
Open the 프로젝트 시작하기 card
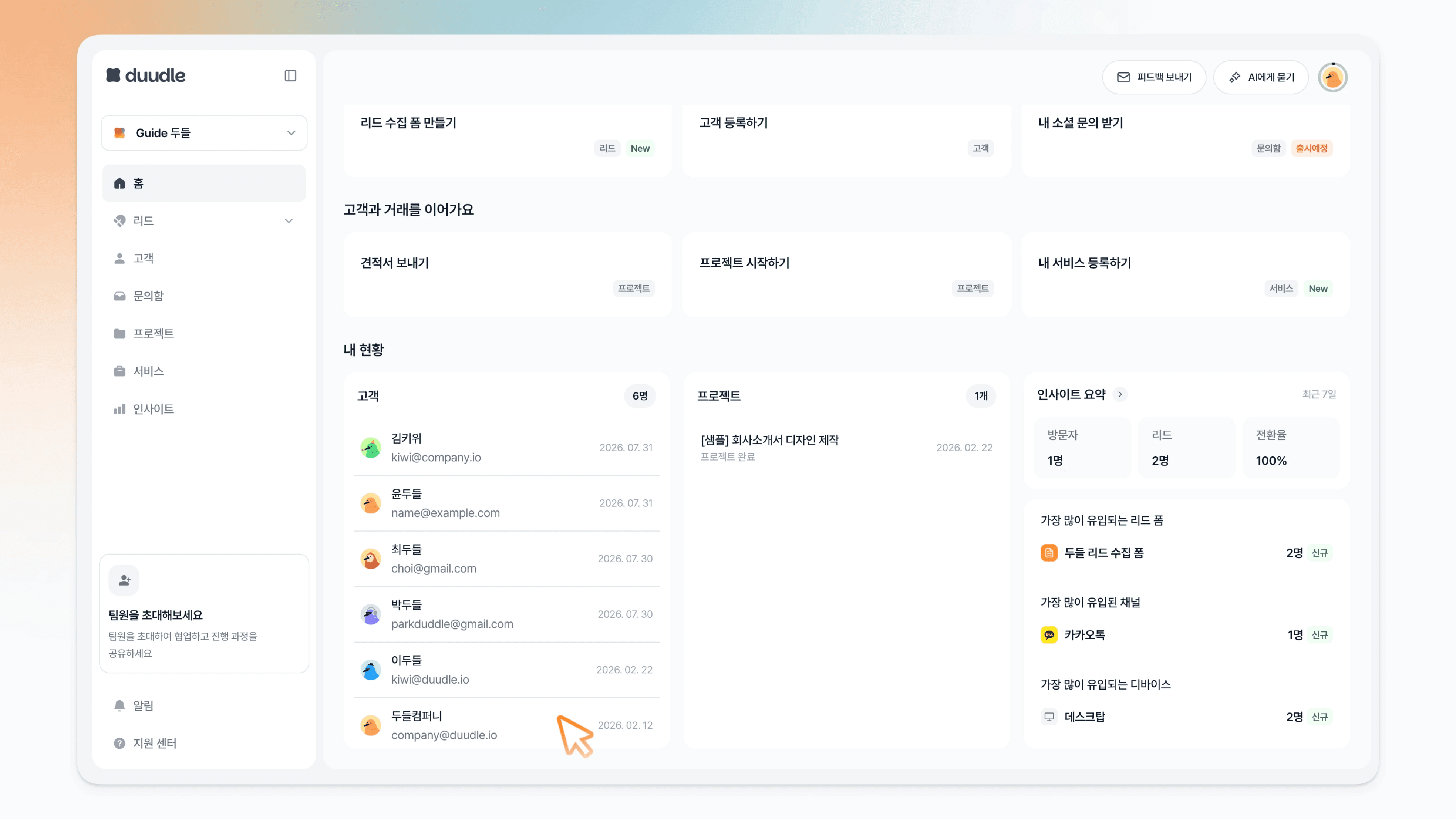coord(846,274)
